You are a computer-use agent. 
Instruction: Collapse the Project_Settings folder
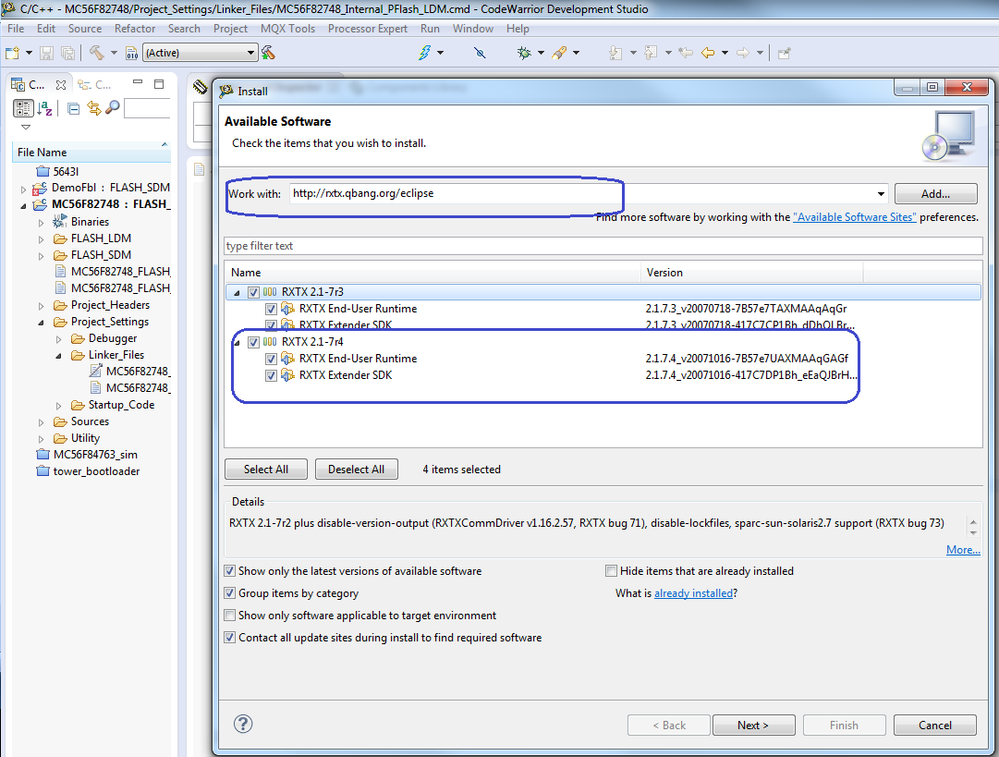[41, 322]
